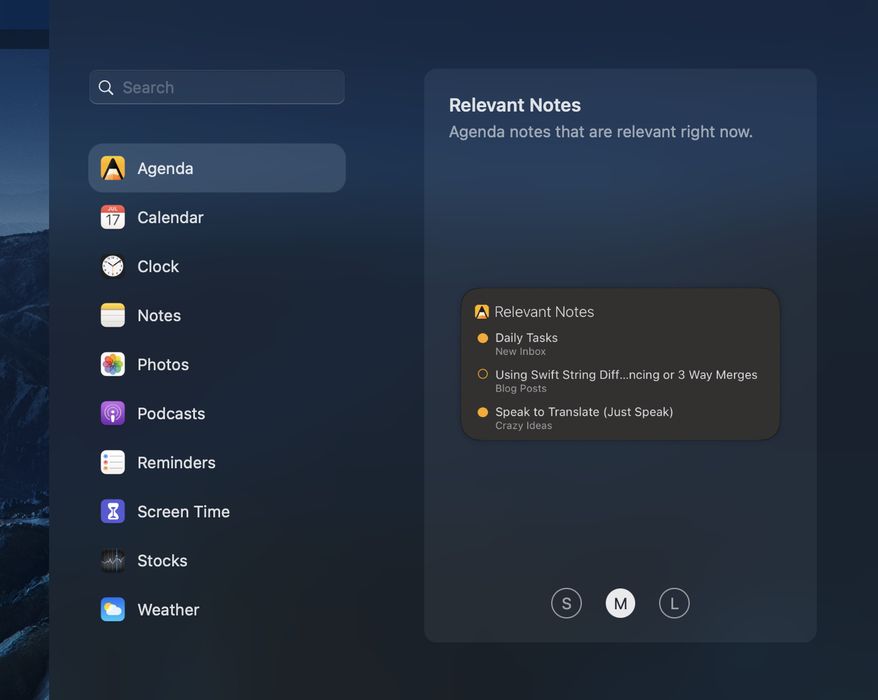Screen dimensions: 878x700
Task: Click the description Agenda notes that are relevant
Action: pos(601,132)
